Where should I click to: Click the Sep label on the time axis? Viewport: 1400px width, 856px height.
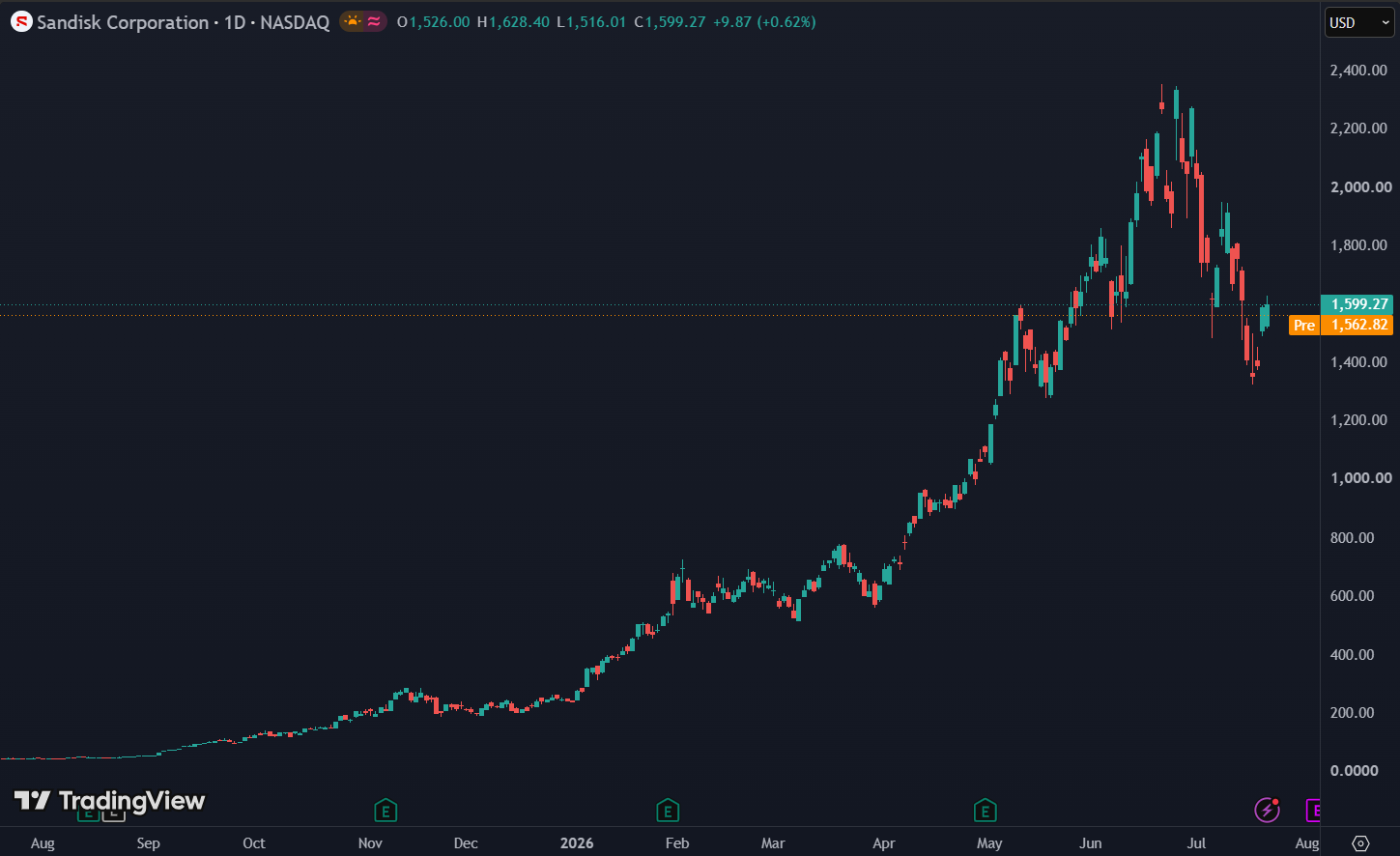point(148,843)
